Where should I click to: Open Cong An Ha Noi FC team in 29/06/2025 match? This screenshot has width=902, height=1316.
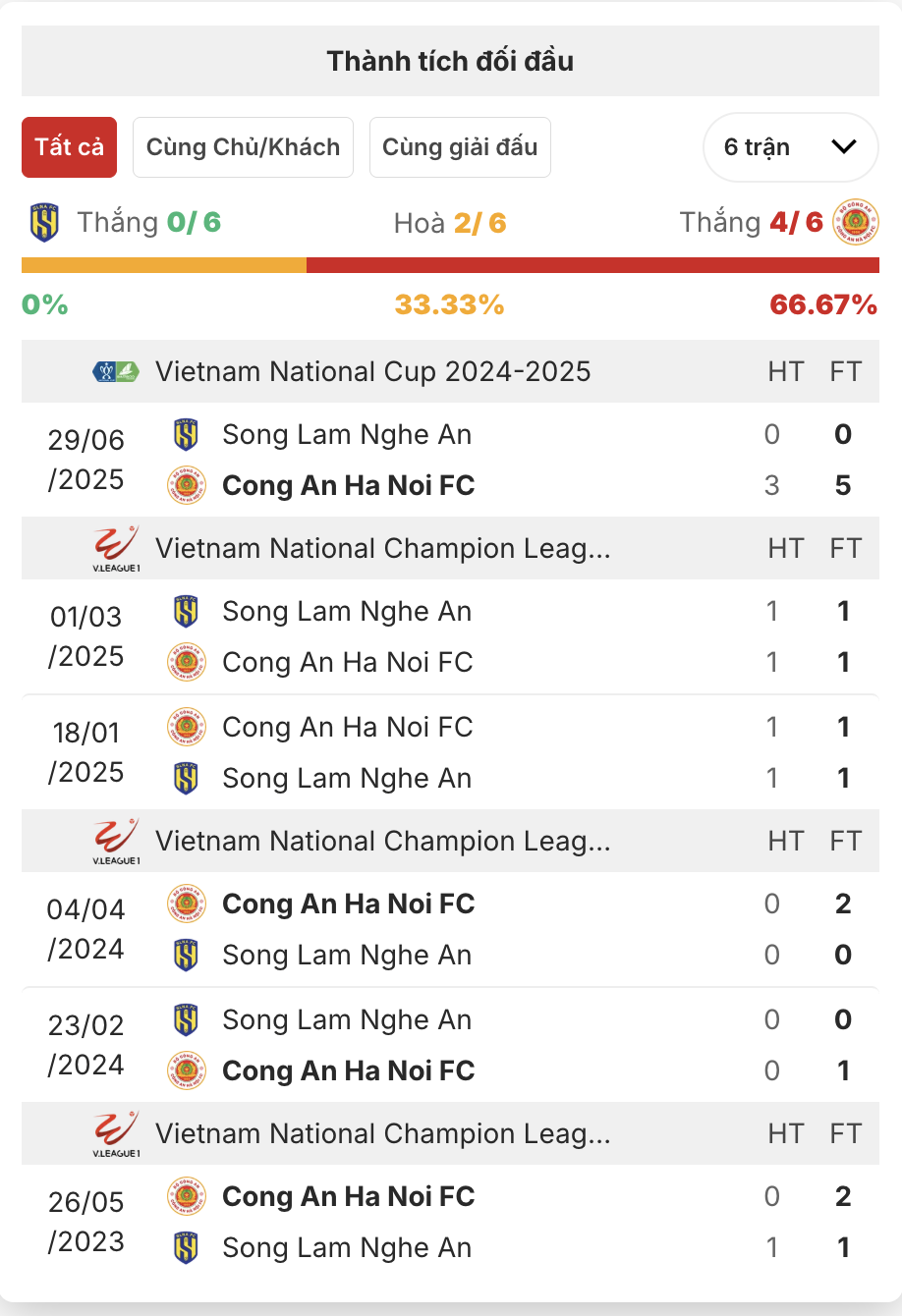click(x=349, y=485)
